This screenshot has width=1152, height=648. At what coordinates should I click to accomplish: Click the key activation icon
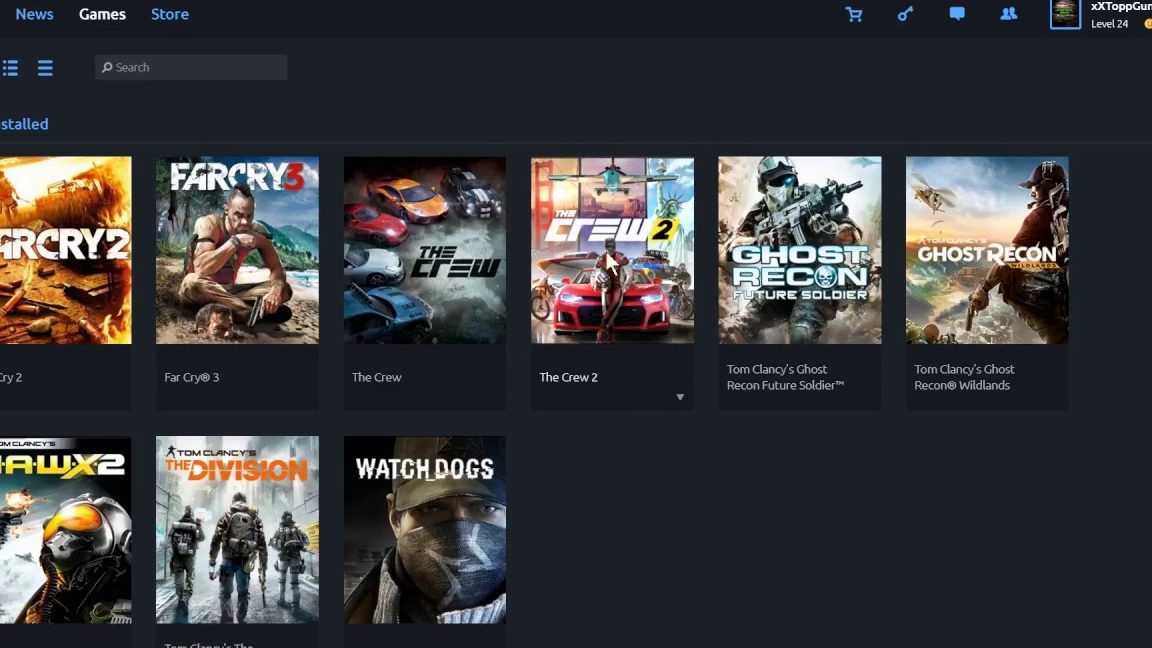[905, 14]
